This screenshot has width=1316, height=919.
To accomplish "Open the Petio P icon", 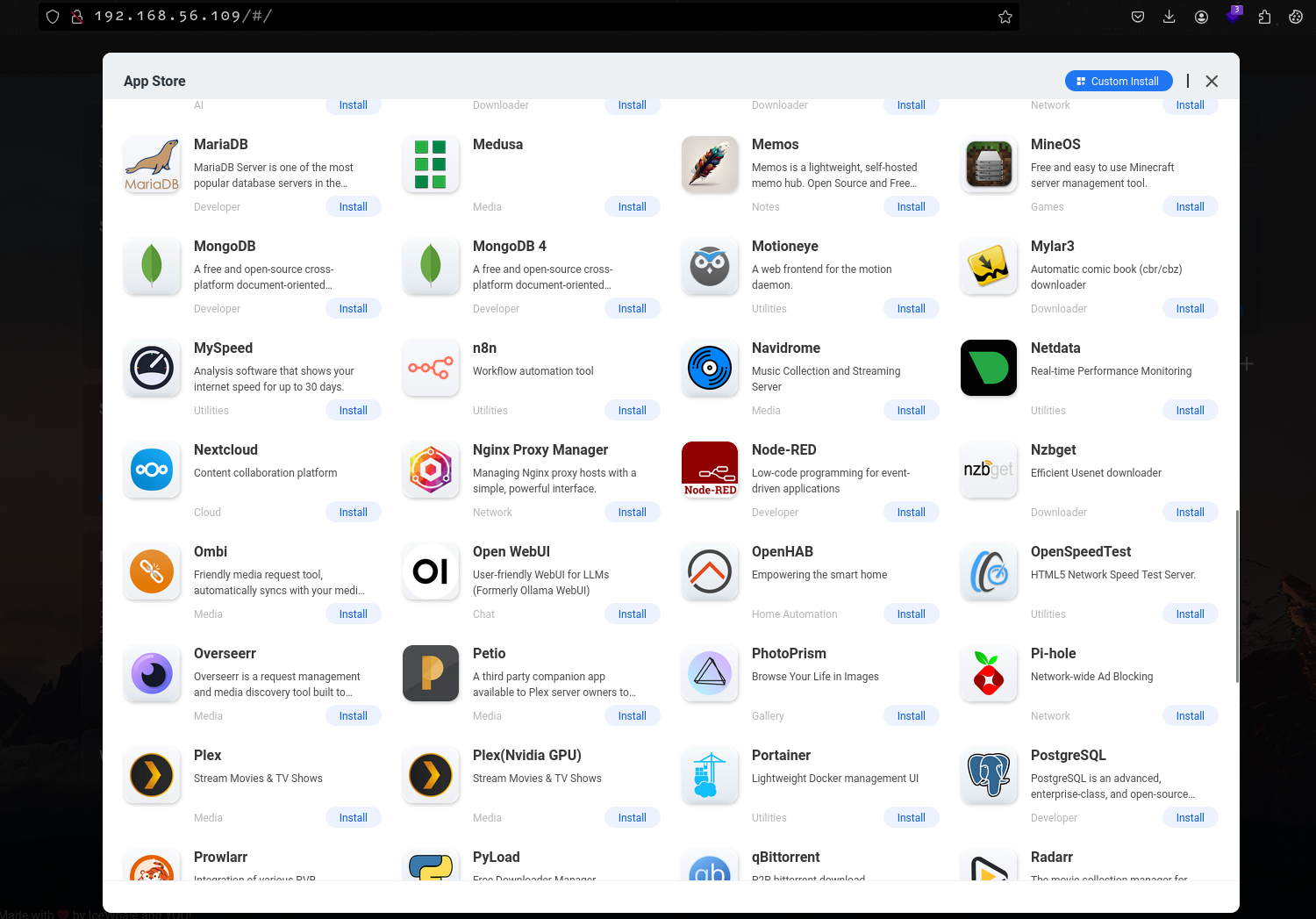I will pos(431,673).
